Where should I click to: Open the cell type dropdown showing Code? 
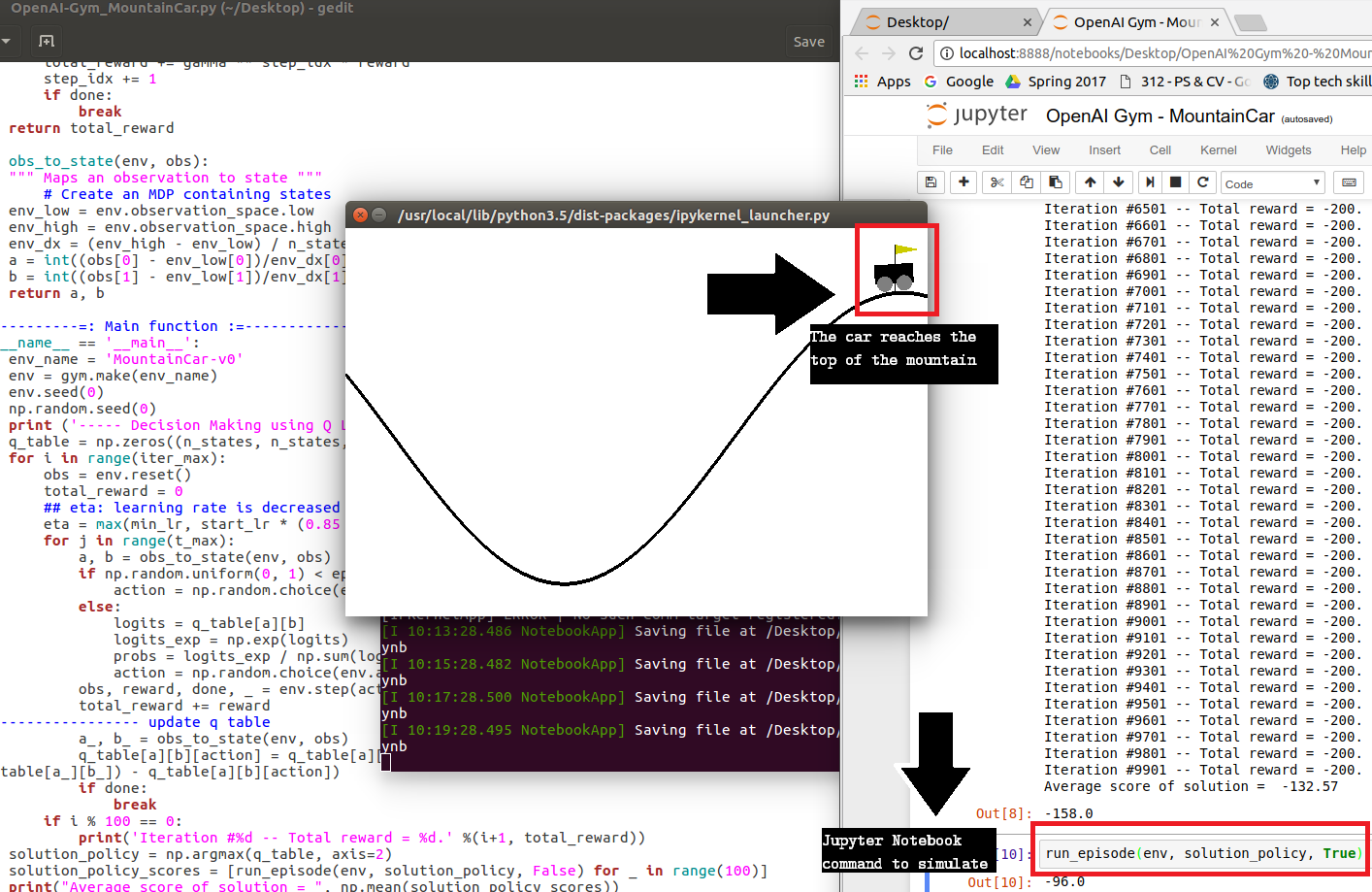tap(1273, 183)
